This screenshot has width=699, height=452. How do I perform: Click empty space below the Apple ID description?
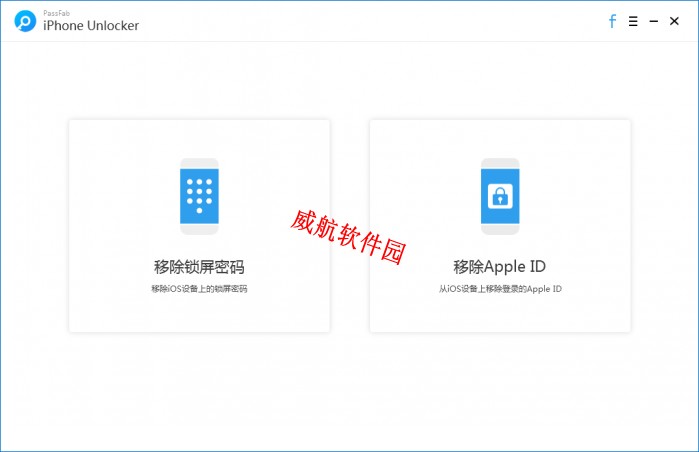tap(499, 314)
